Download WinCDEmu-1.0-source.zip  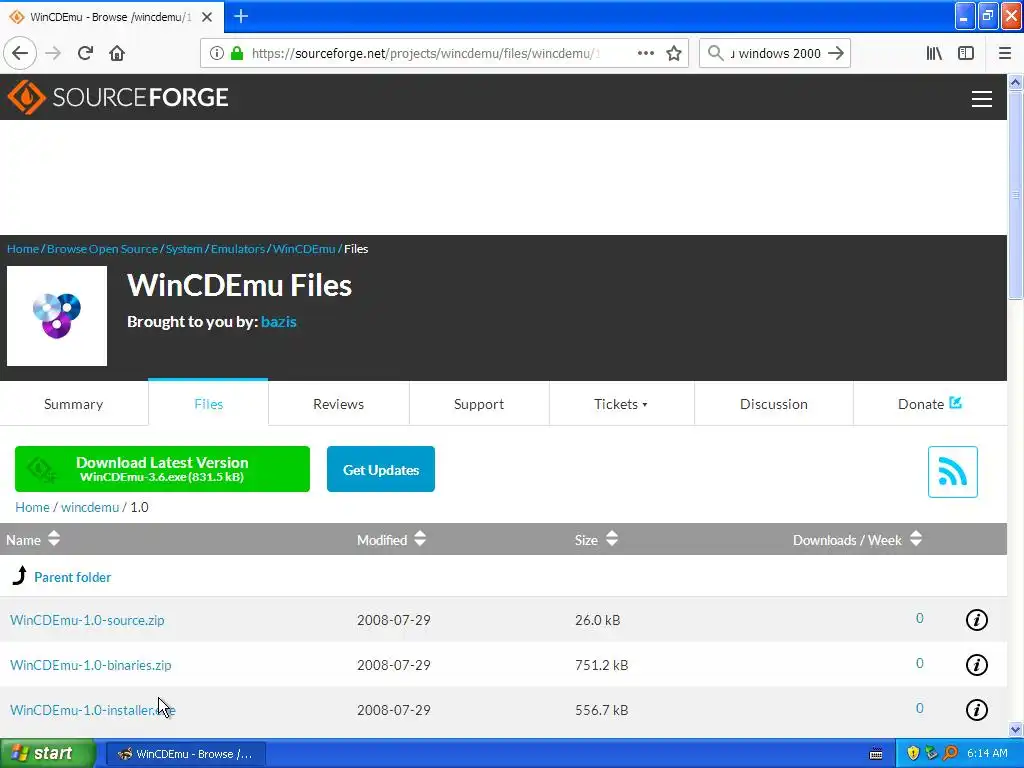(x=87, y=620)
